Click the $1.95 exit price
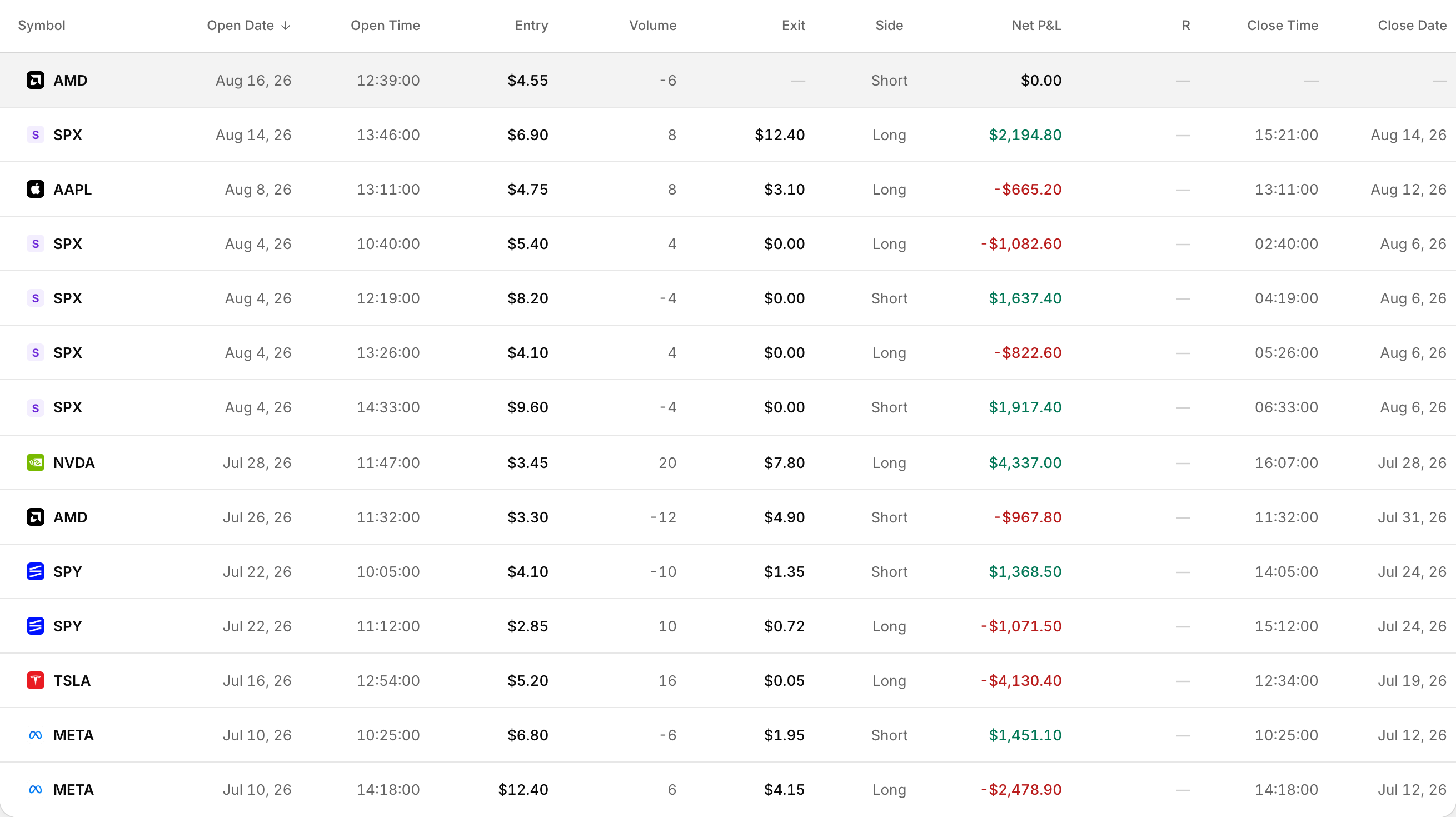1456x817 pixels. [785, 735]
